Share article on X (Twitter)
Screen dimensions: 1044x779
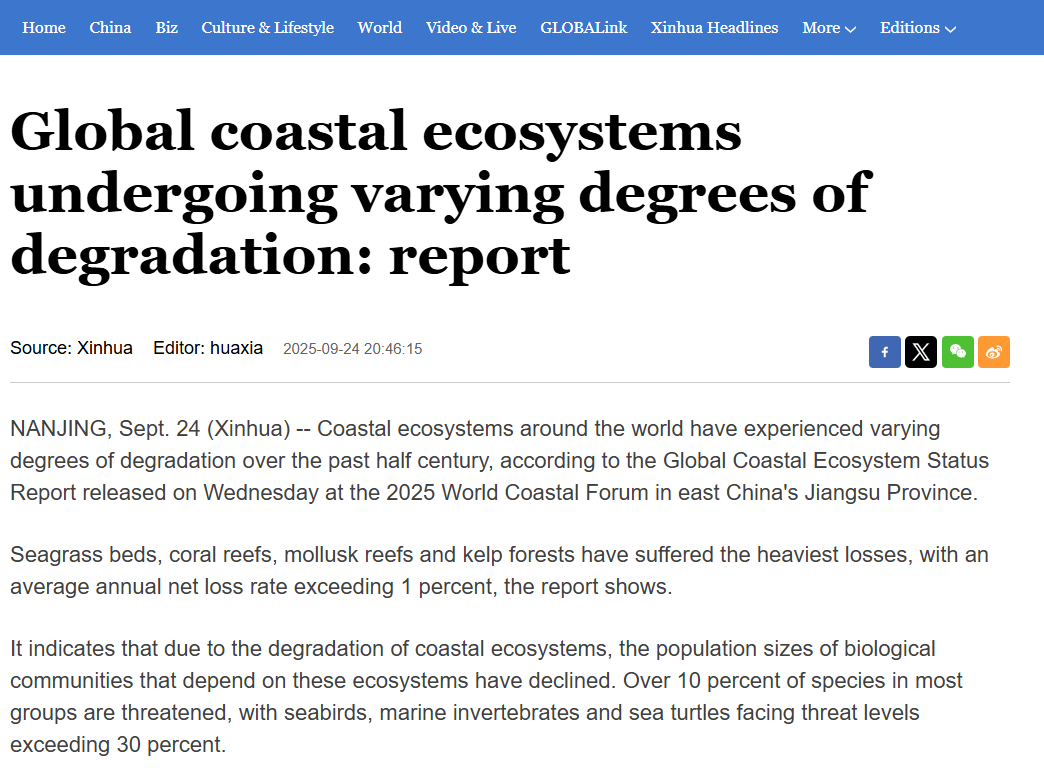(921, 352)
